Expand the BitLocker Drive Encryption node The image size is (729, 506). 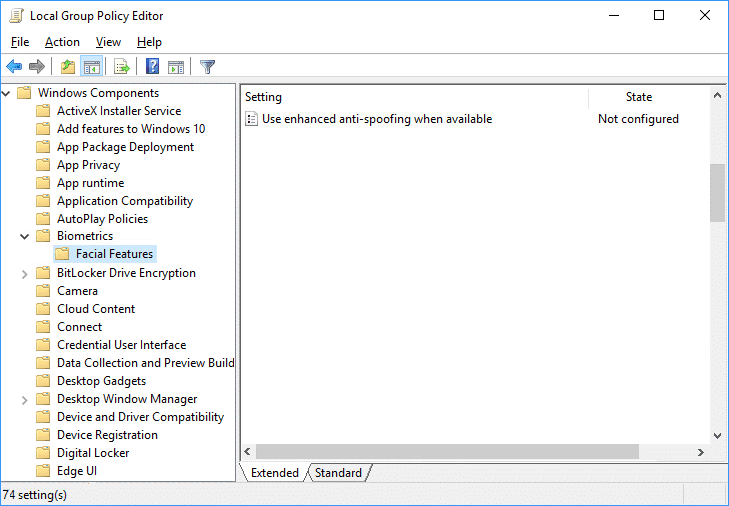point(24,274)
